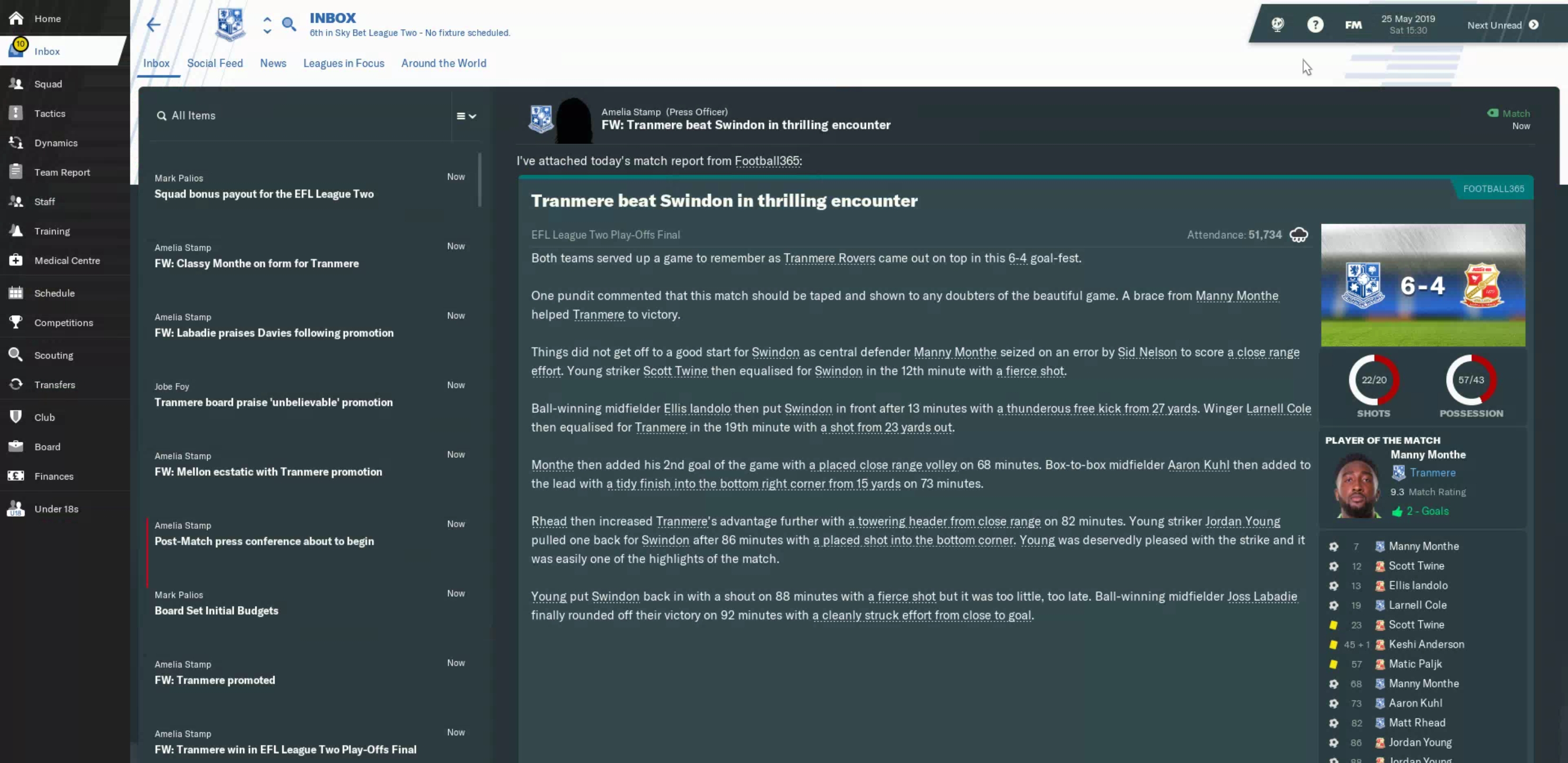Click the Football365 link in message
This screenshot has height=763, width=1568.
tap(767, 161)
